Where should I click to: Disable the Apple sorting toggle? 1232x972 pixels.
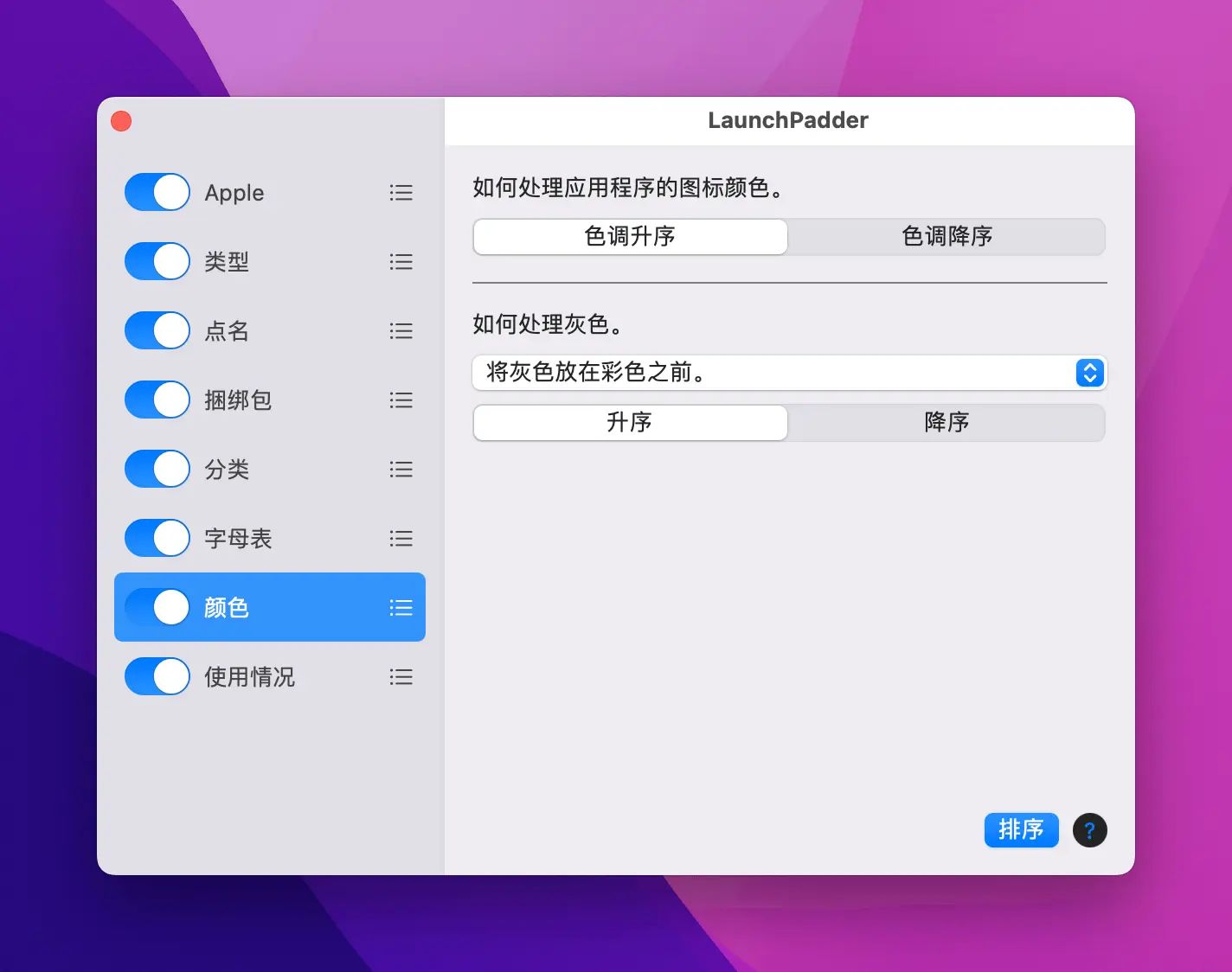pyautogui.click(x=157, y=192)
